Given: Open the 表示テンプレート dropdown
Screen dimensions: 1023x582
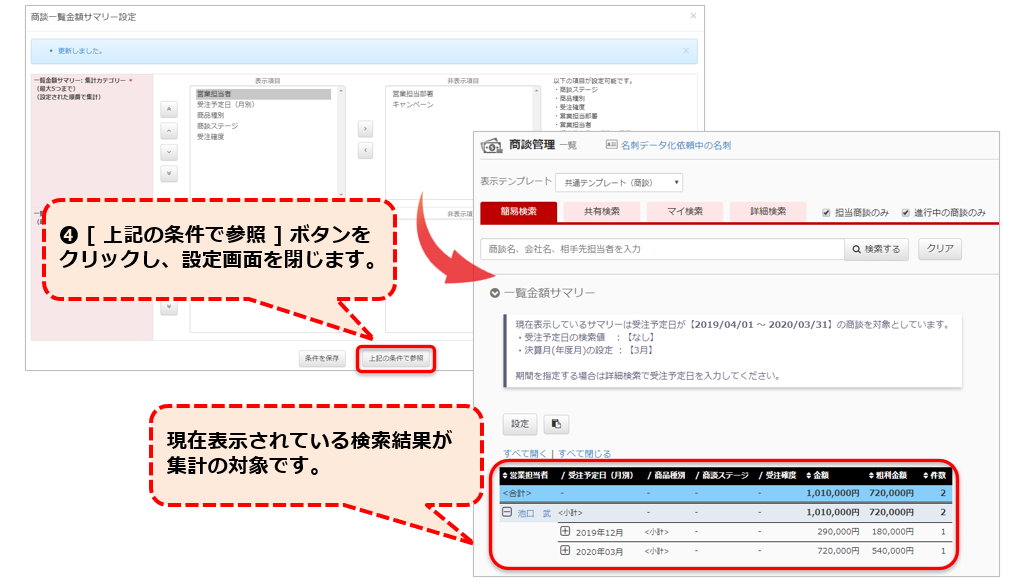Looking at the screenshot, I should click(619, 182).
